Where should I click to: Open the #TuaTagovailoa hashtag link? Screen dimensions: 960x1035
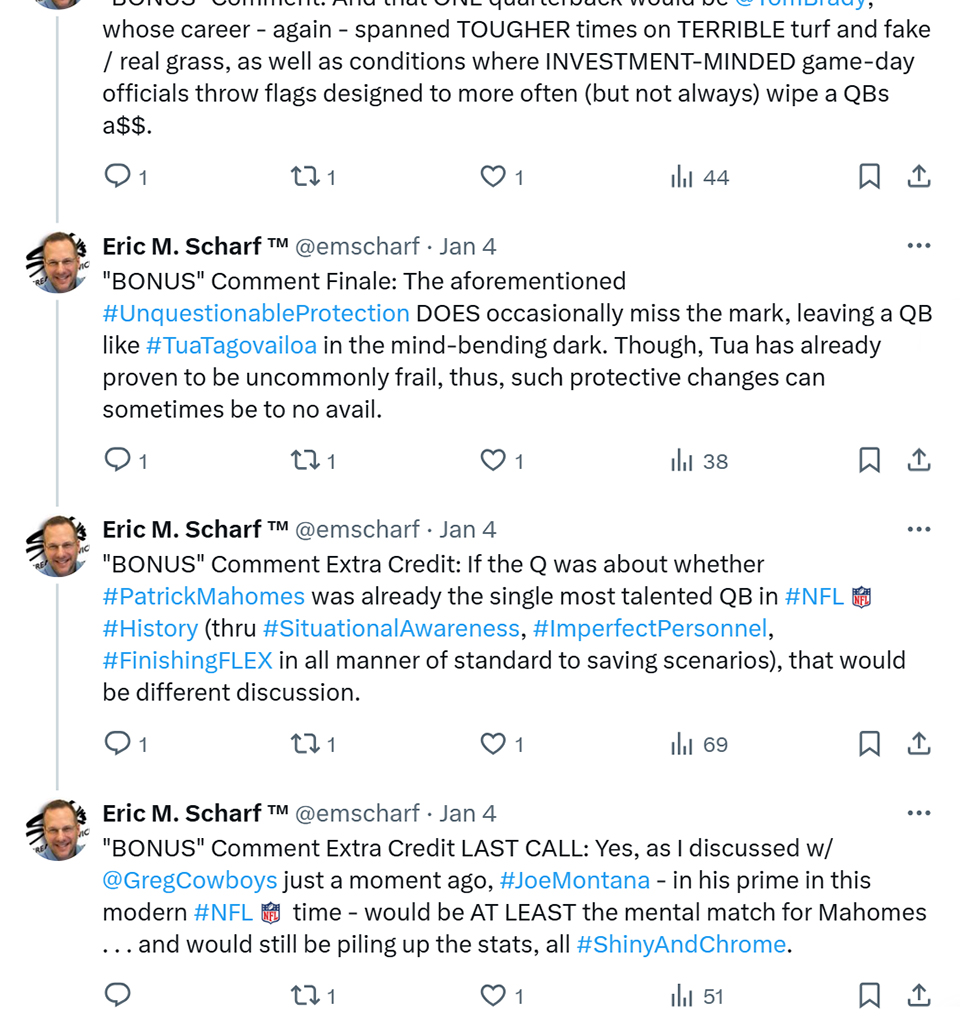(231, 345)
